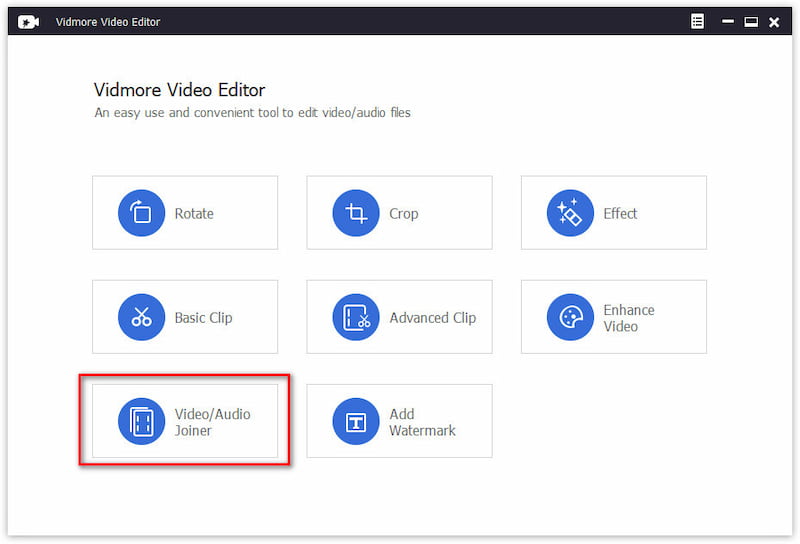Select the Effect label text
800x544 pixels.
click(620, 213)
